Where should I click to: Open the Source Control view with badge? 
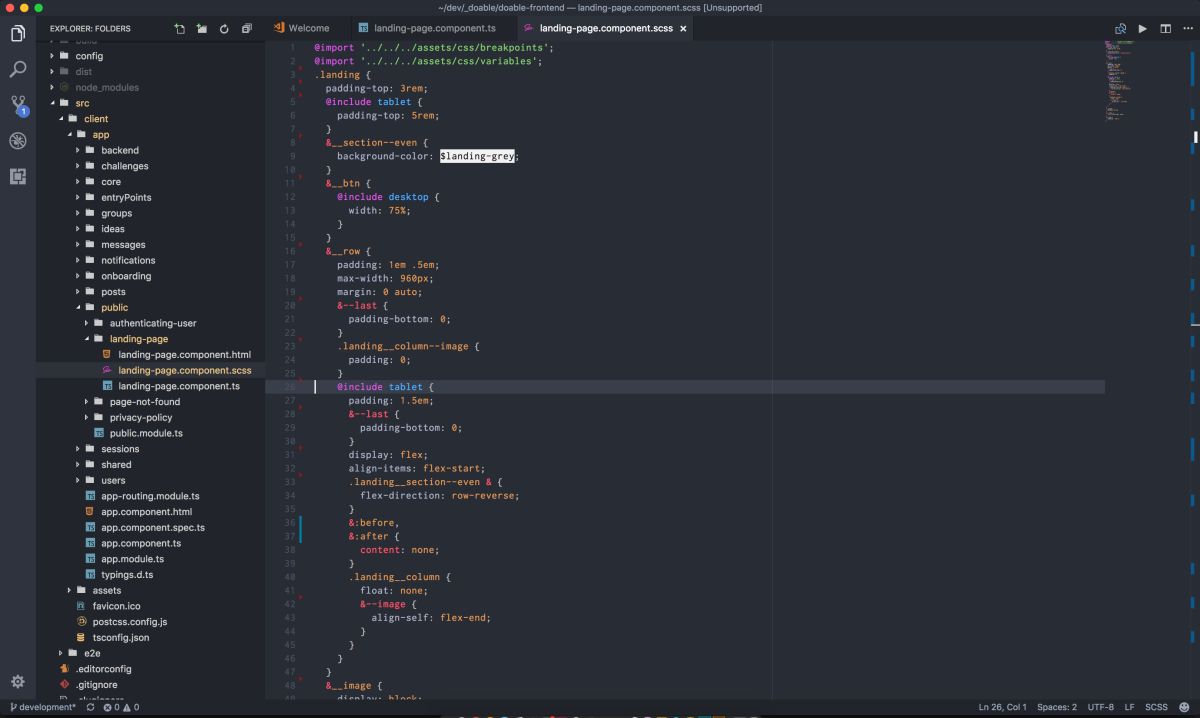(x=18, y=104)
